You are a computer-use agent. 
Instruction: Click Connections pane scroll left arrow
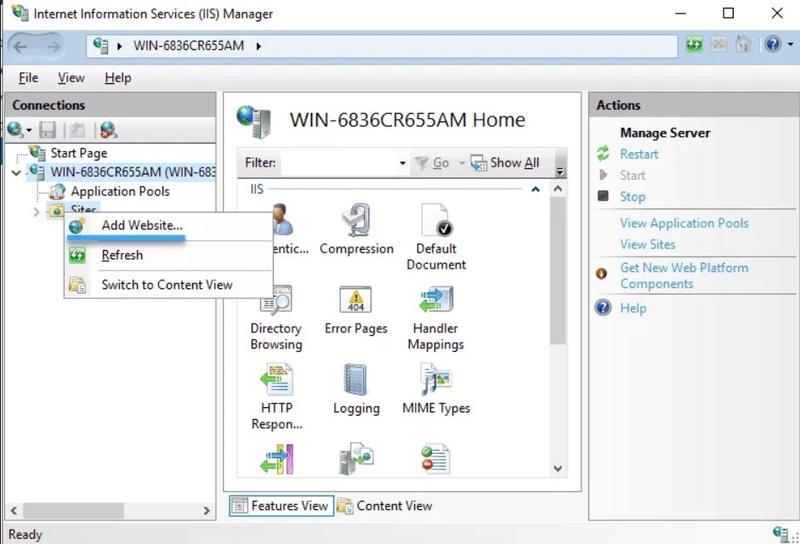point(14,510)
